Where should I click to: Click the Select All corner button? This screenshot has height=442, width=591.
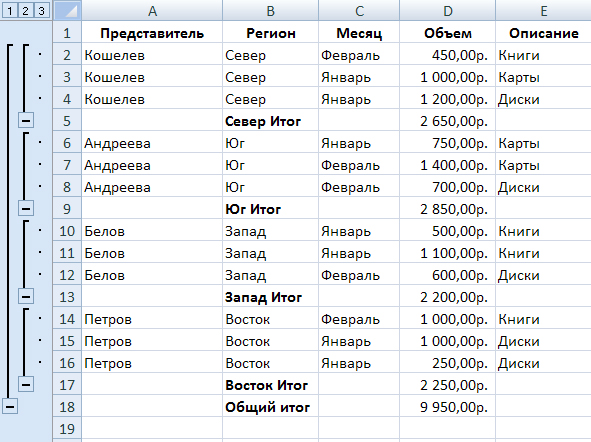click(67, 11)
